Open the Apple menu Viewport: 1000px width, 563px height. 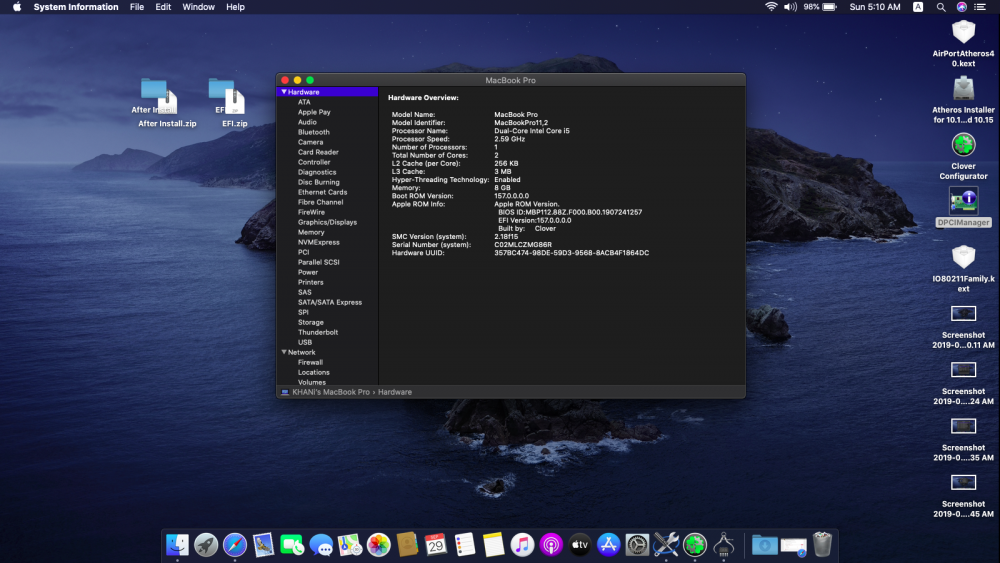[17, 7]
